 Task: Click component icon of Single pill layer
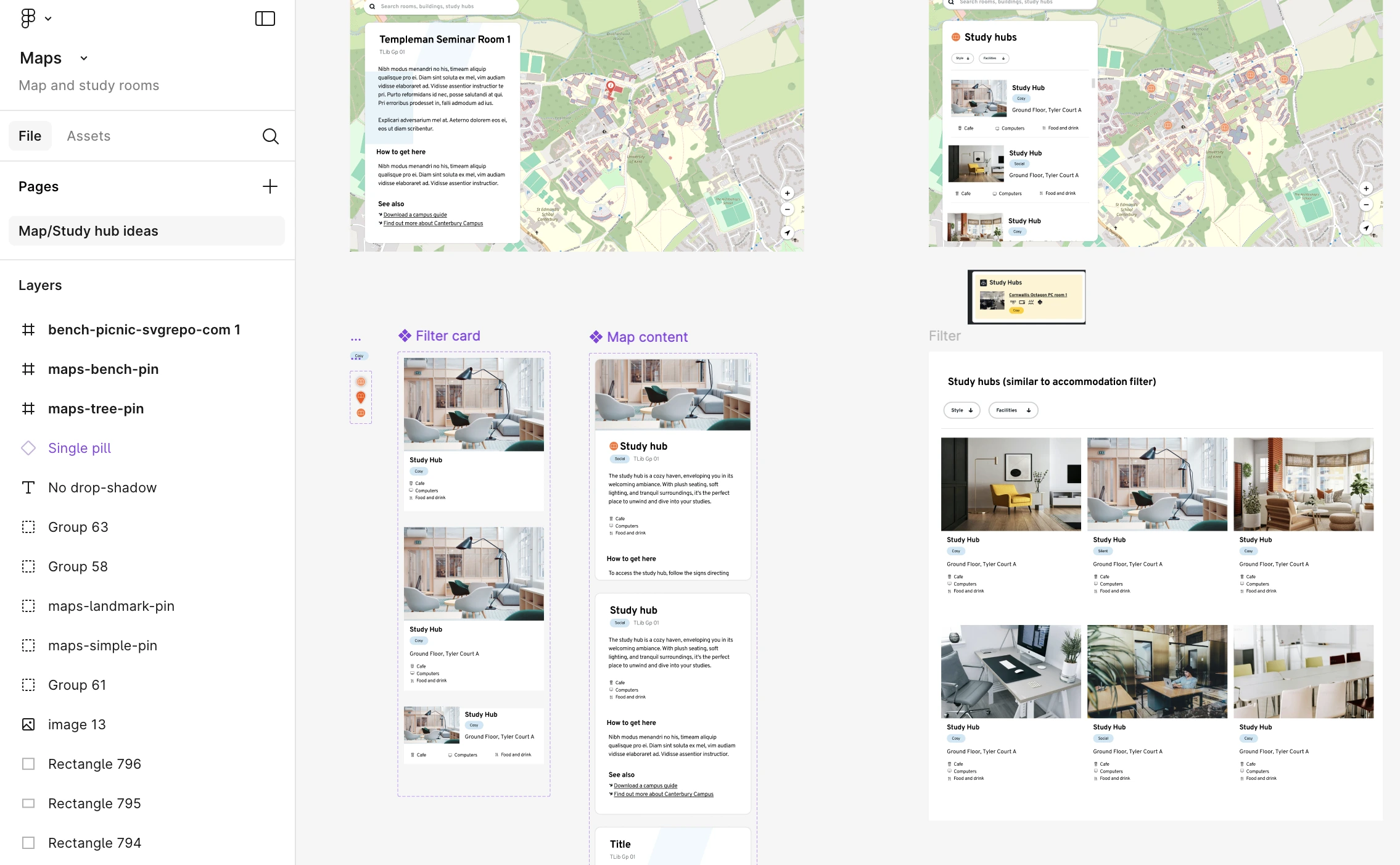click(x=28, y=448)
